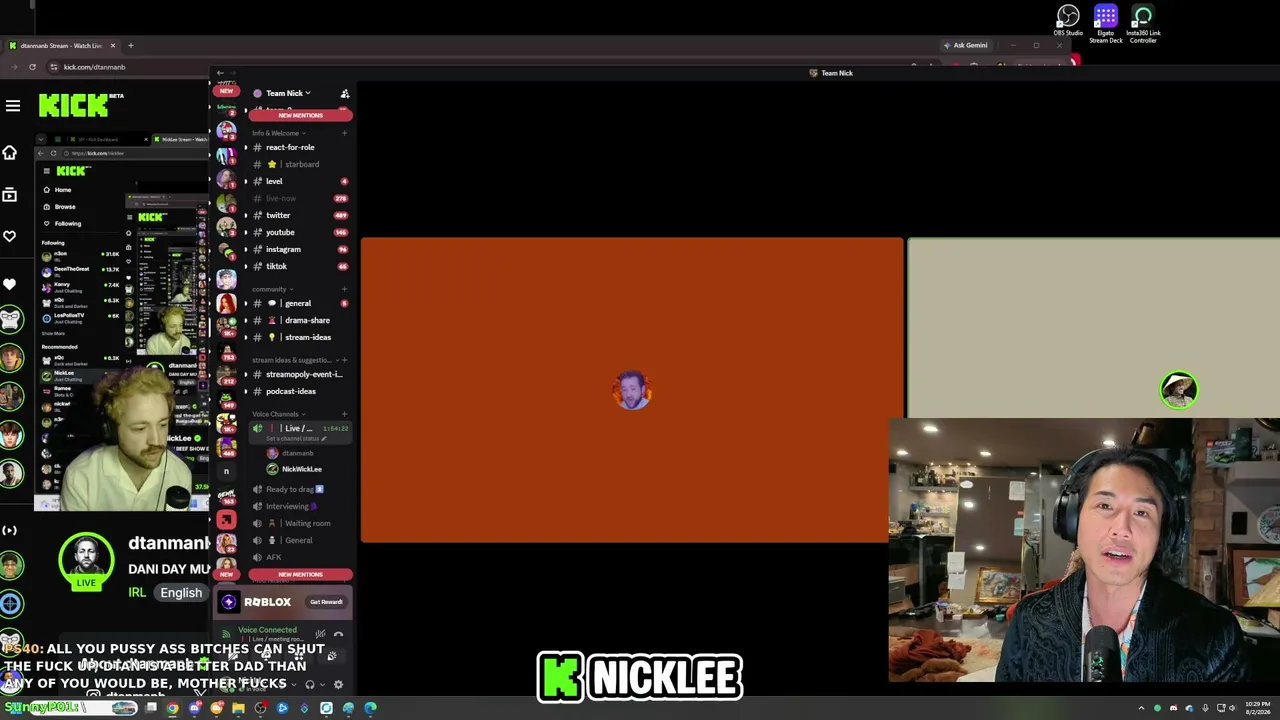Launch Elgato Stream Deck desktop shortcut
This screenshot has width=1280, height=720.
coord(1105,24)
